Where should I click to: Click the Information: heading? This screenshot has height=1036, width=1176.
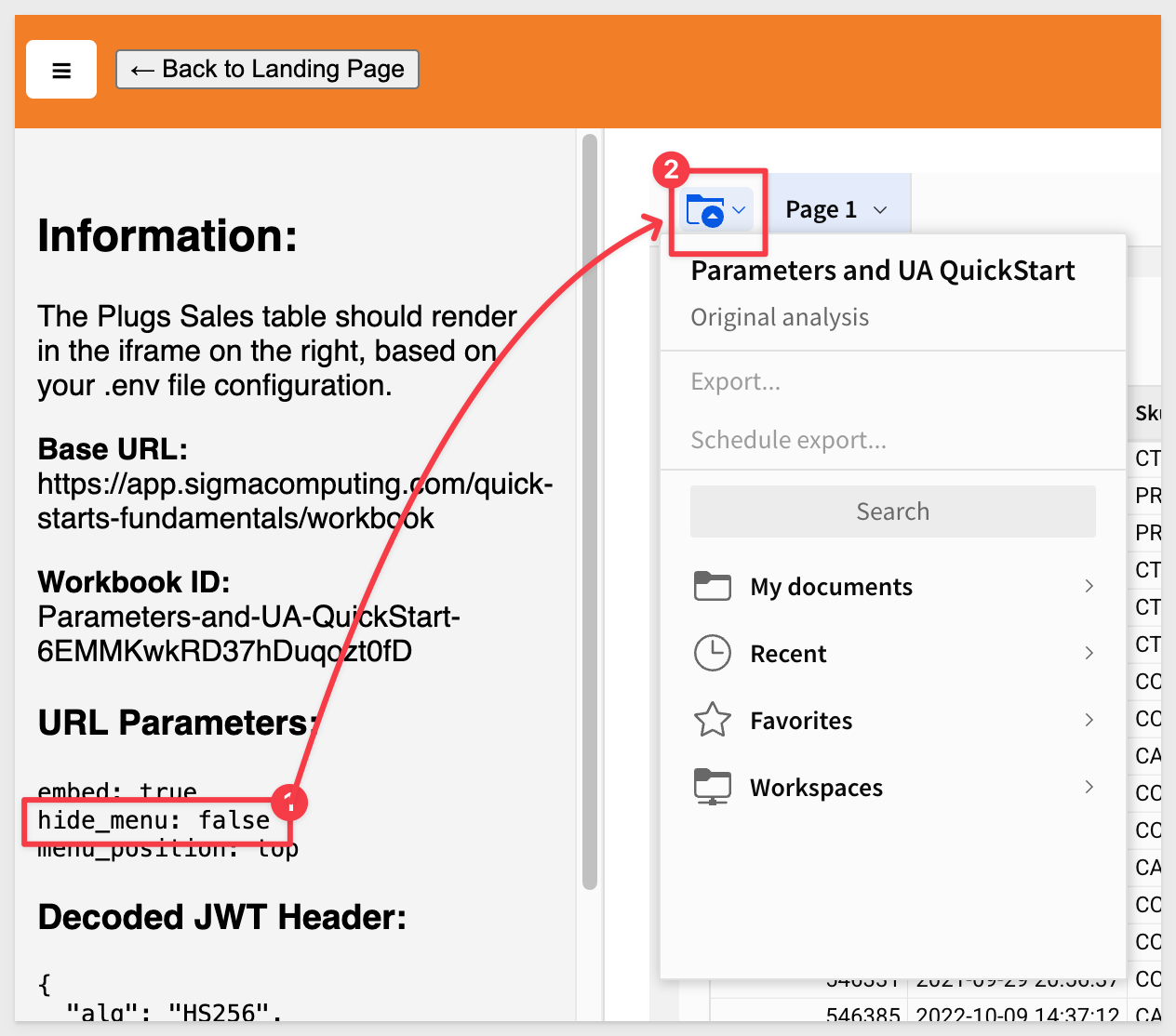coord(167,236)
